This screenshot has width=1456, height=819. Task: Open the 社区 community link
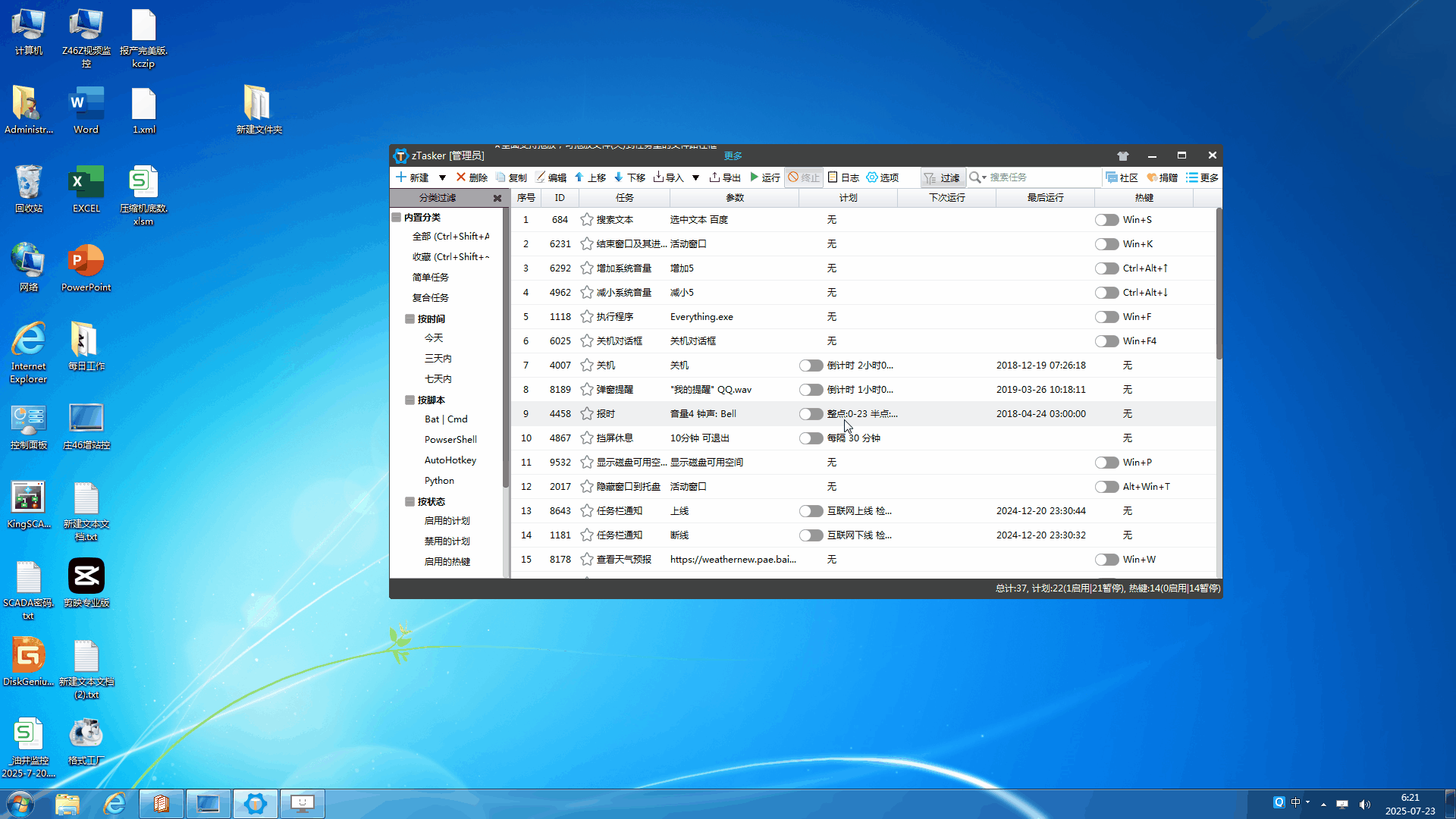(x=1122, y=177)
